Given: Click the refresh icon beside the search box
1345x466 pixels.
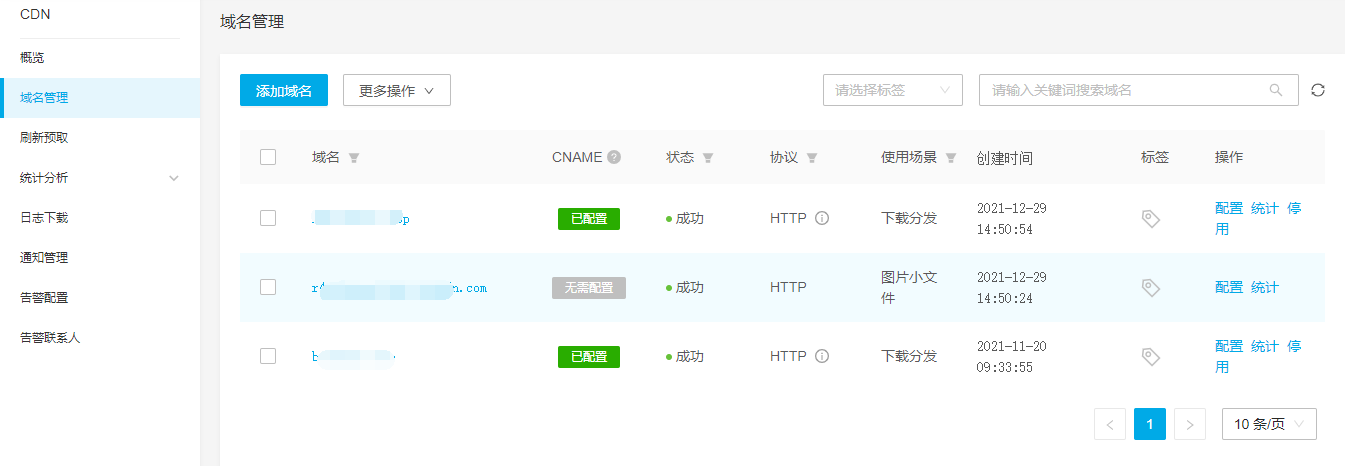Looking at the screenshot, I should point(1318,90).
